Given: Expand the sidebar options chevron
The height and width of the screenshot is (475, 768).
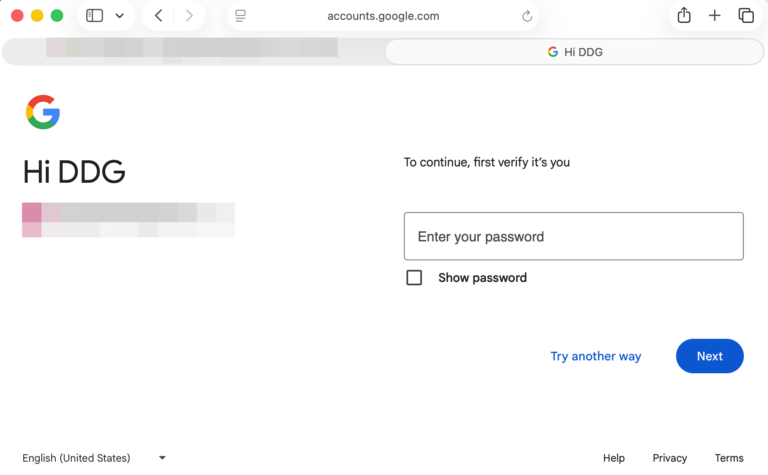Looking at the screenshot, I should (120, 16).
